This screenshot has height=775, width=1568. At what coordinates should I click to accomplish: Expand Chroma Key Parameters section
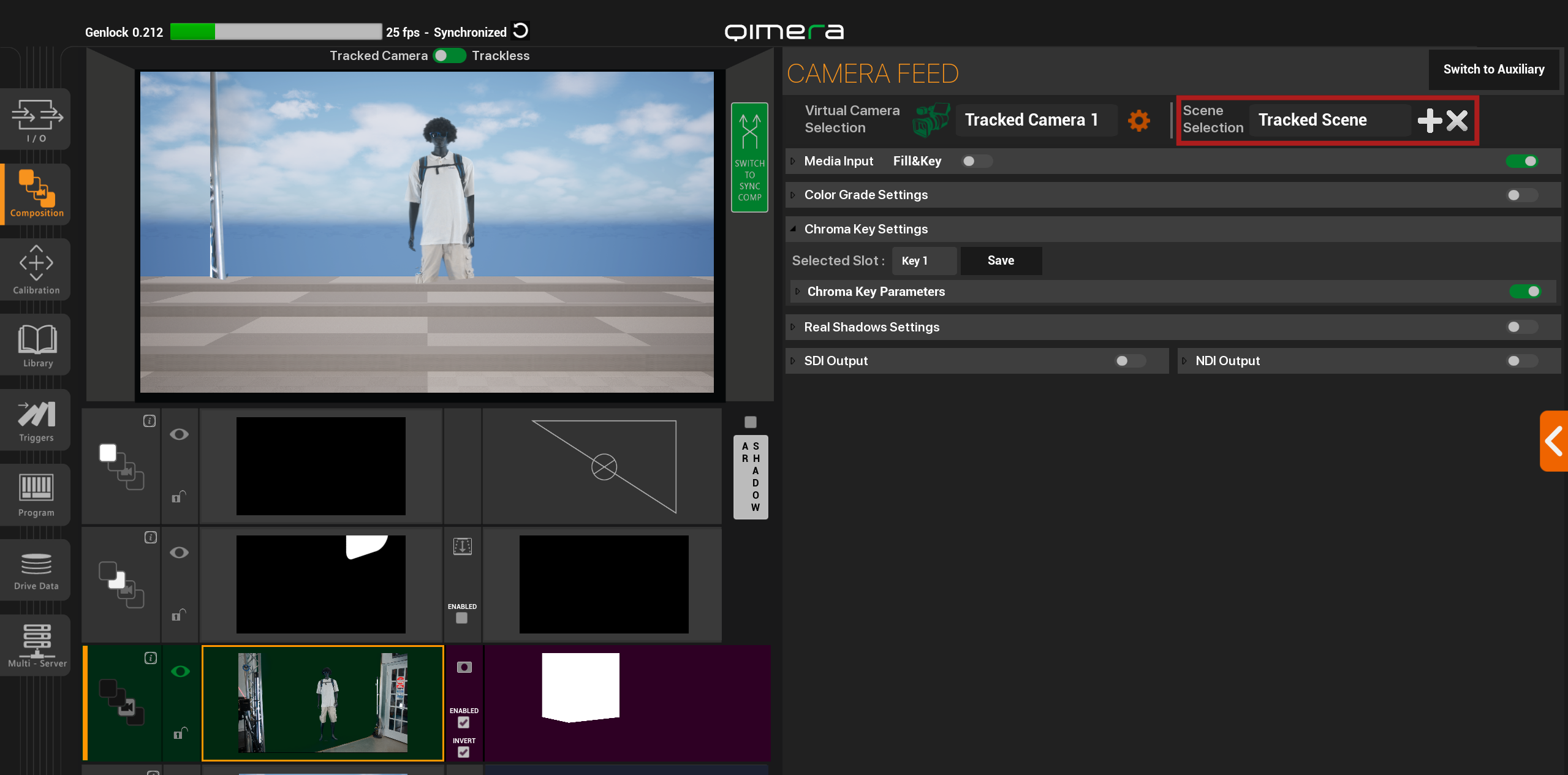point(797,292)
